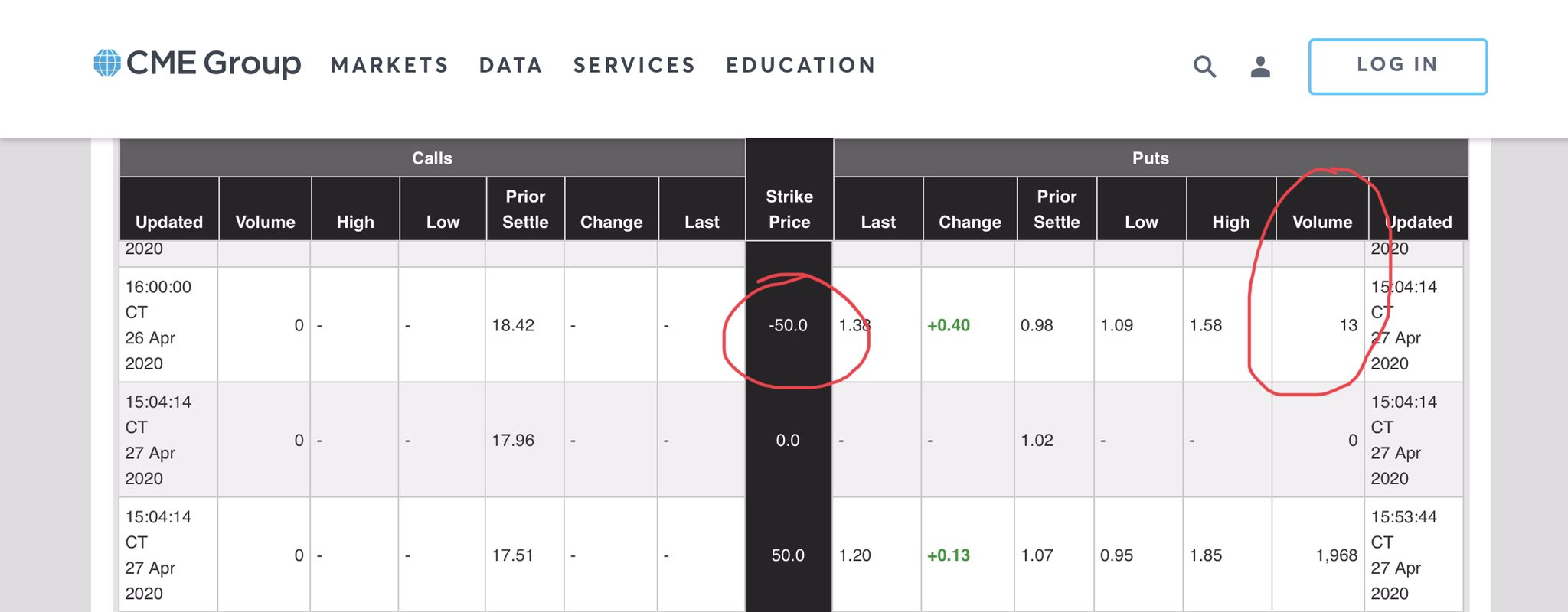
Task: Open the EDUCATION section
Action: [801, 65]
